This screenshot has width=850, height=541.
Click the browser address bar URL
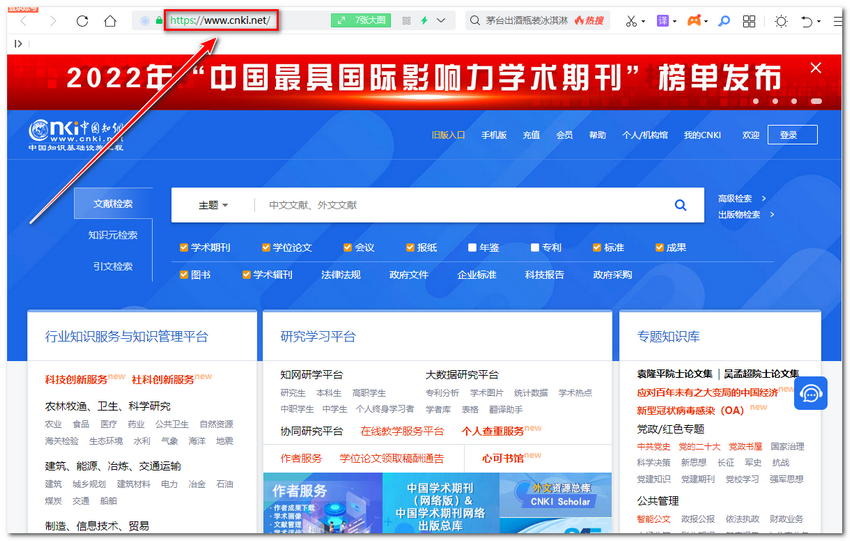pyautogui.click(x=221, y=21)
